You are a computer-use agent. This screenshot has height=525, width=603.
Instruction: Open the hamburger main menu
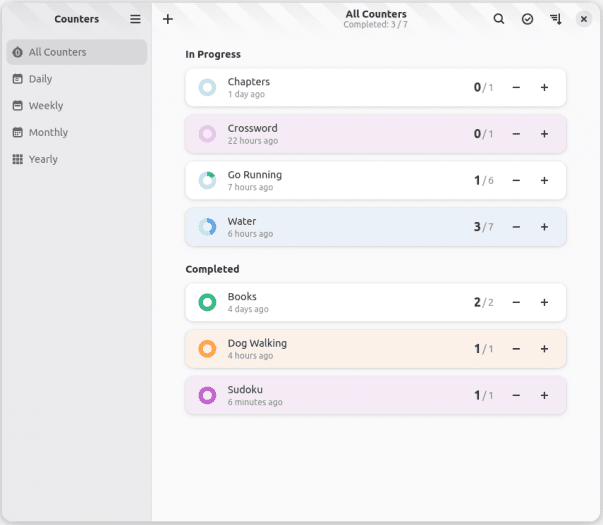135,19
